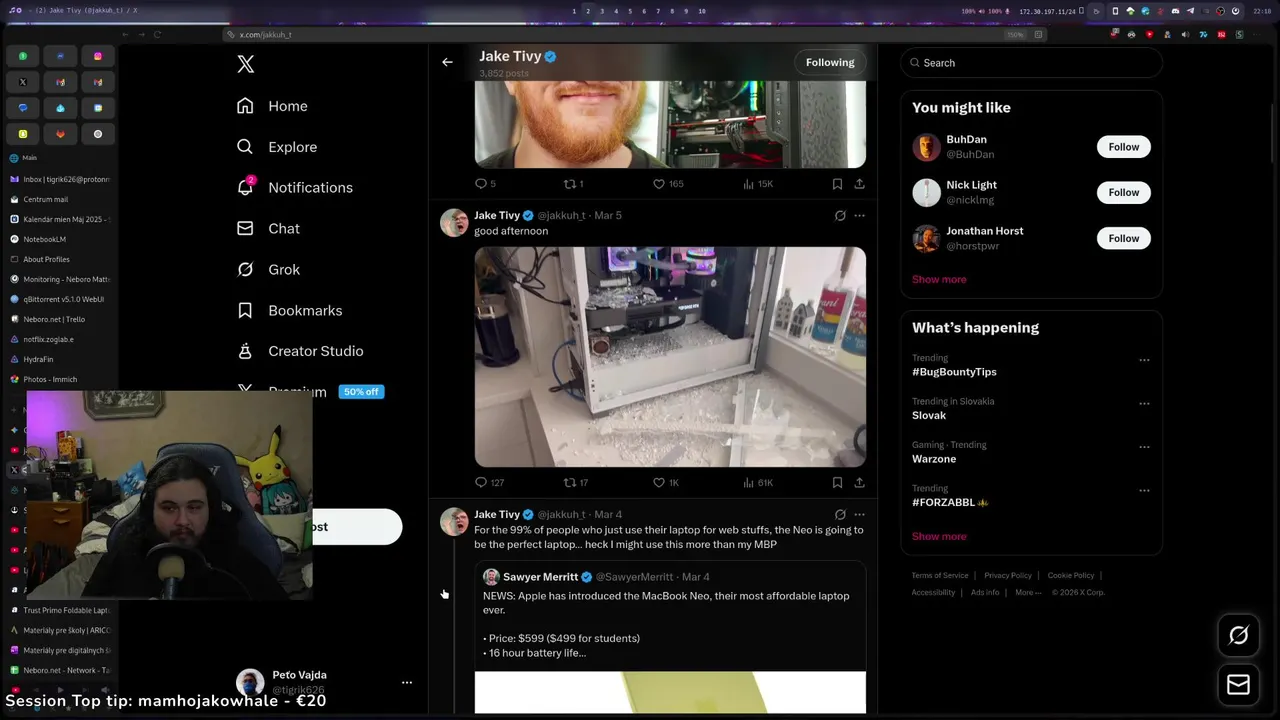
Task: Follow BuhDan
Action: [x=1123, y=147]
